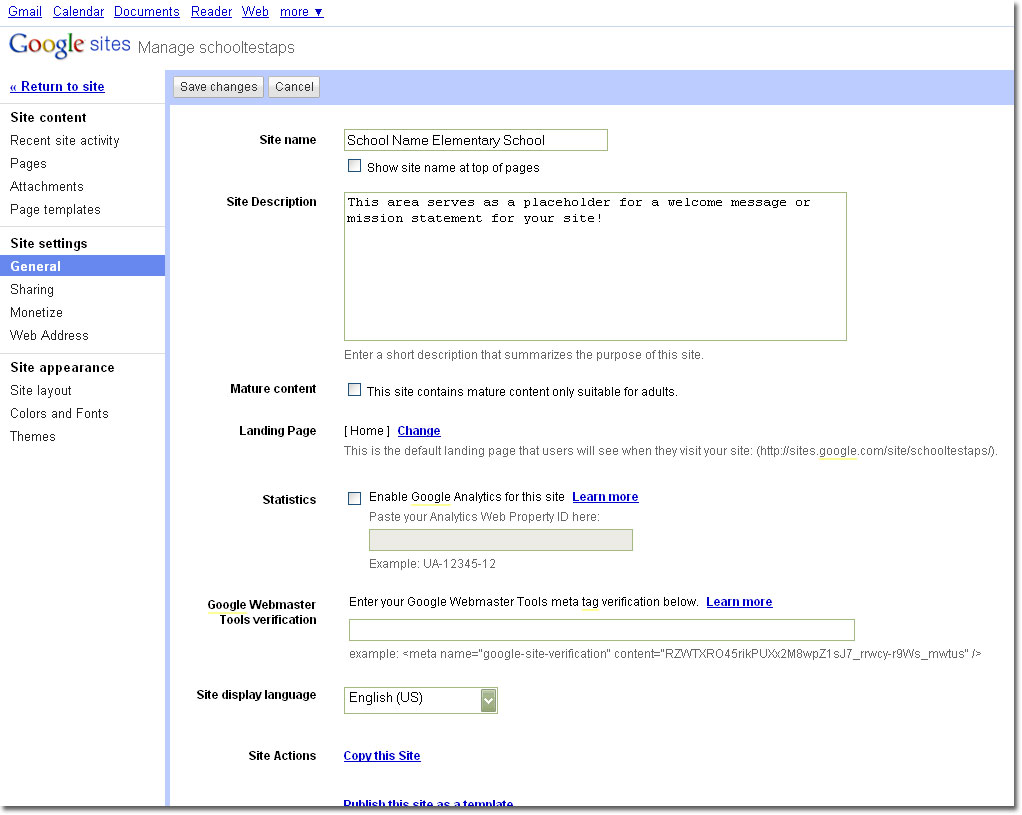Toggle the mature content checkbox
This screenshot has width=1022, height=815.
(x=355, y=390)
